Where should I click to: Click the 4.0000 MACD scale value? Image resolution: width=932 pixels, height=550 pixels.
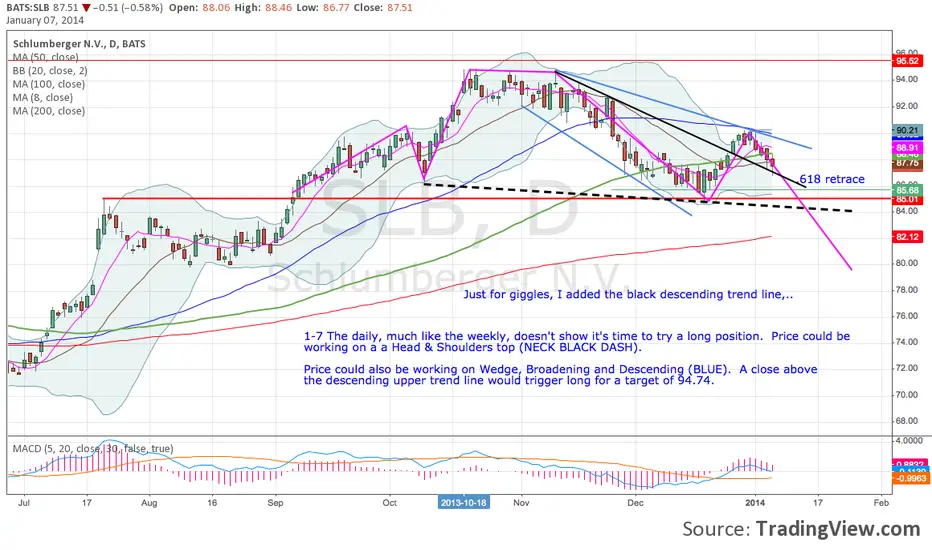[909, 441]
